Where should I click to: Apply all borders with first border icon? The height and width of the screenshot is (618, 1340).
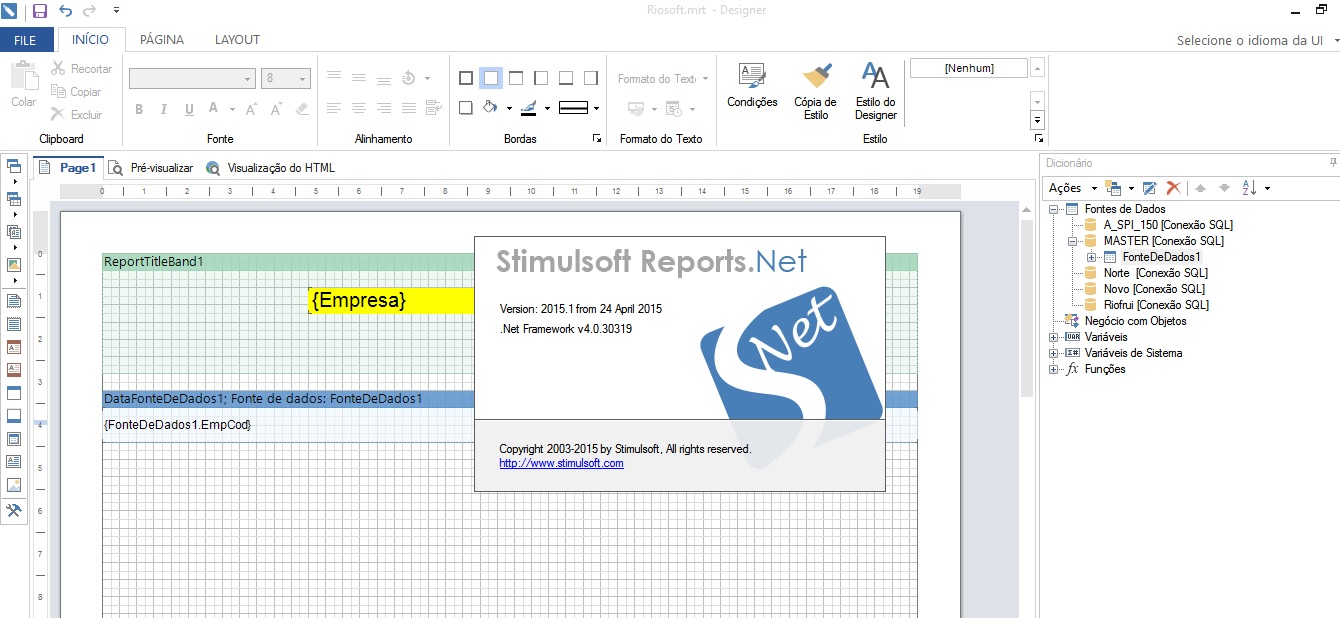pos(465,78)
